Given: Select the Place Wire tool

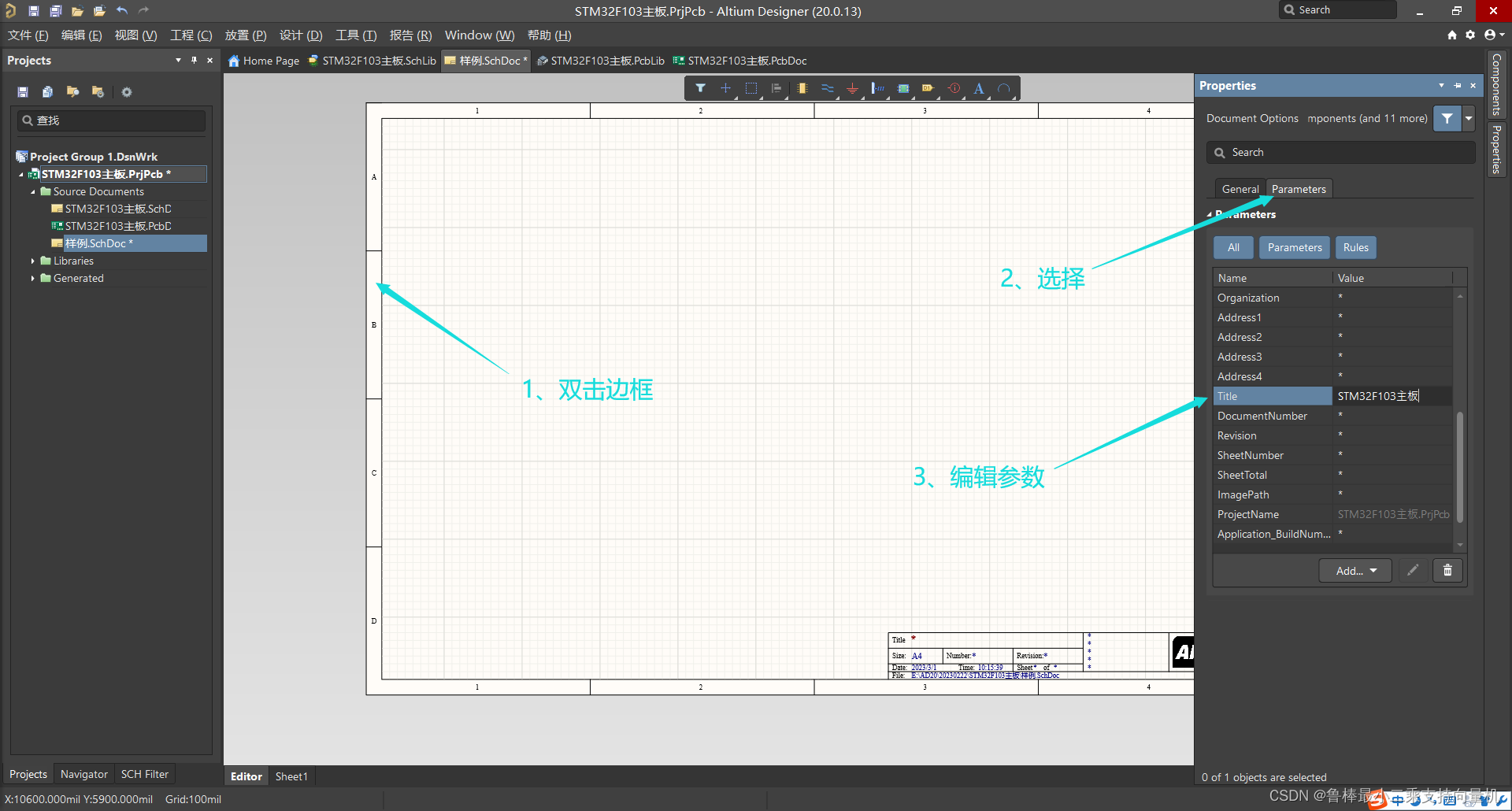Looking at the screenshot, I should click(x=827, y=88).
